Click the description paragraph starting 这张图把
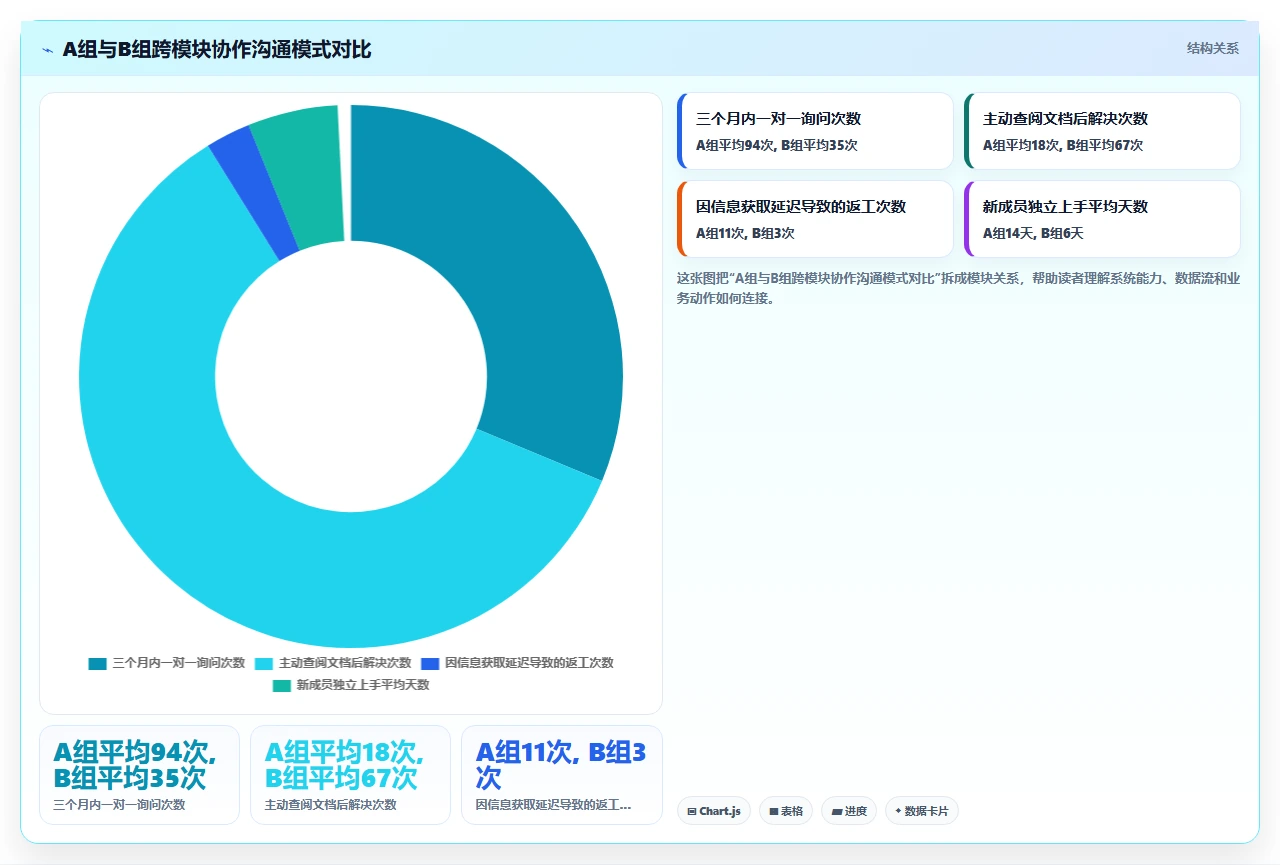 click(958, 288)
